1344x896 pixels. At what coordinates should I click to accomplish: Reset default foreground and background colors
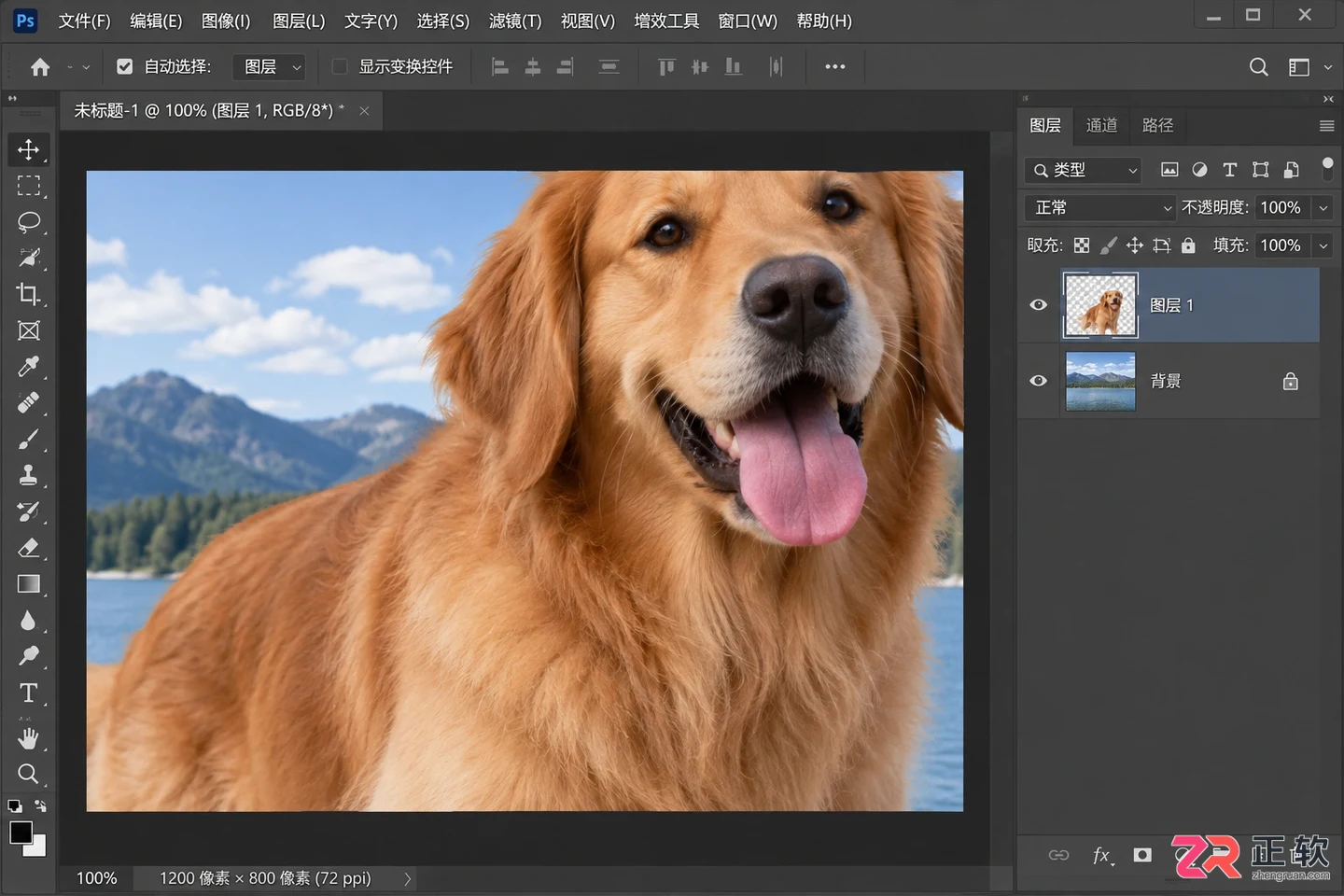pos(14,805)
